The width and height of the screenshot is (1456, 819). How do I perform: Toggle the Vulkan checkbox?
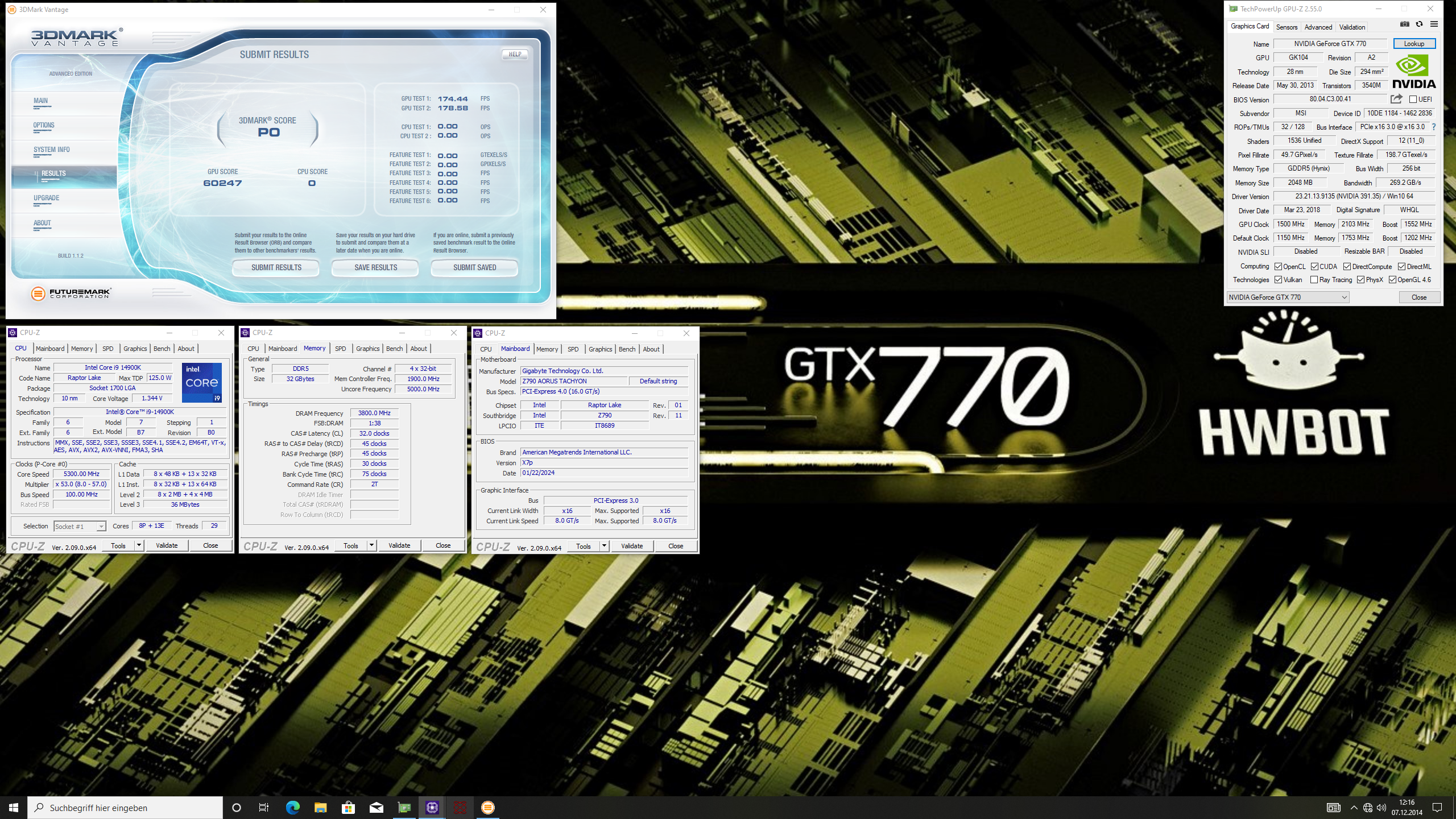click(x=1278, y=280)
